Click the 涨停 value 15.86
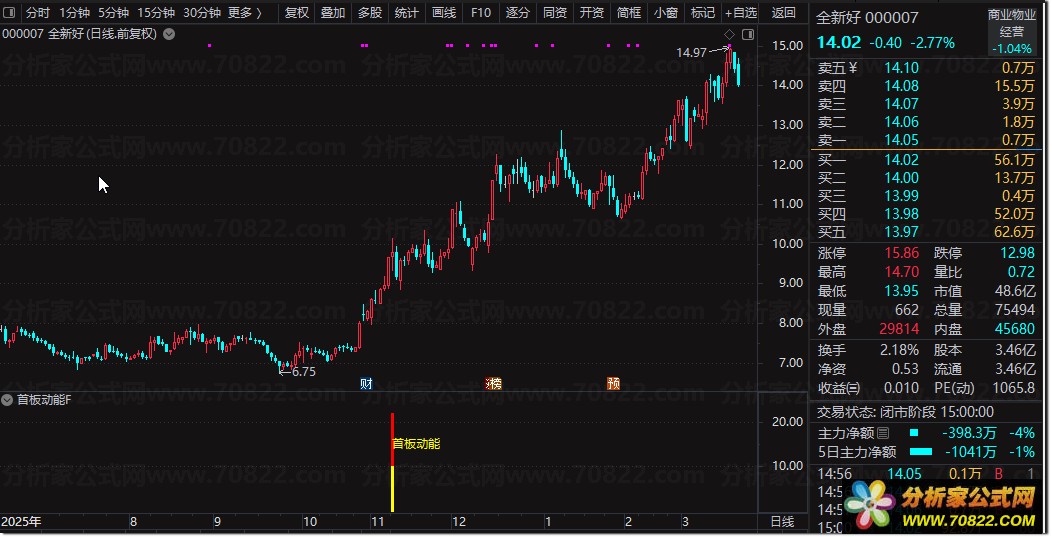This screenshot has width=1052, height=537. point(902,253)
